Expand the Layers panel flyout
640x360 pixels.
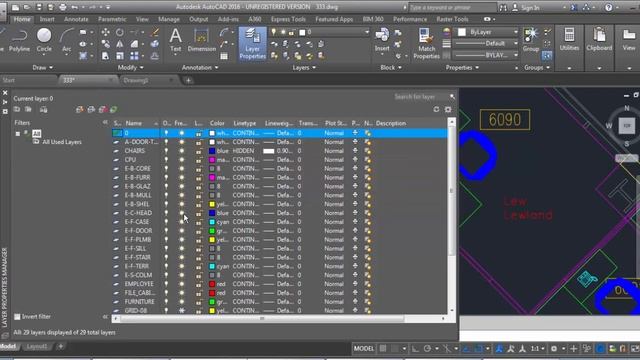304,67
